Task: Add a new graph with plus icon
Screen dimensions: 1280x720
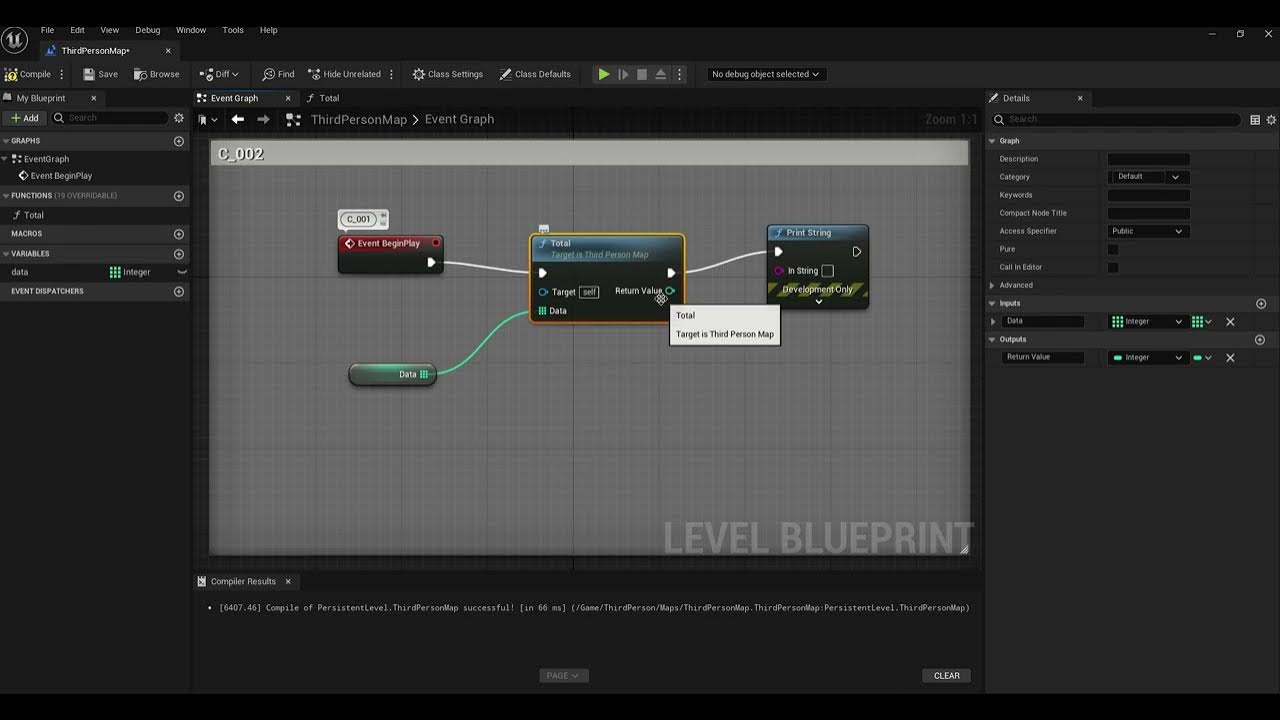Action: click(x=179, y=141)
